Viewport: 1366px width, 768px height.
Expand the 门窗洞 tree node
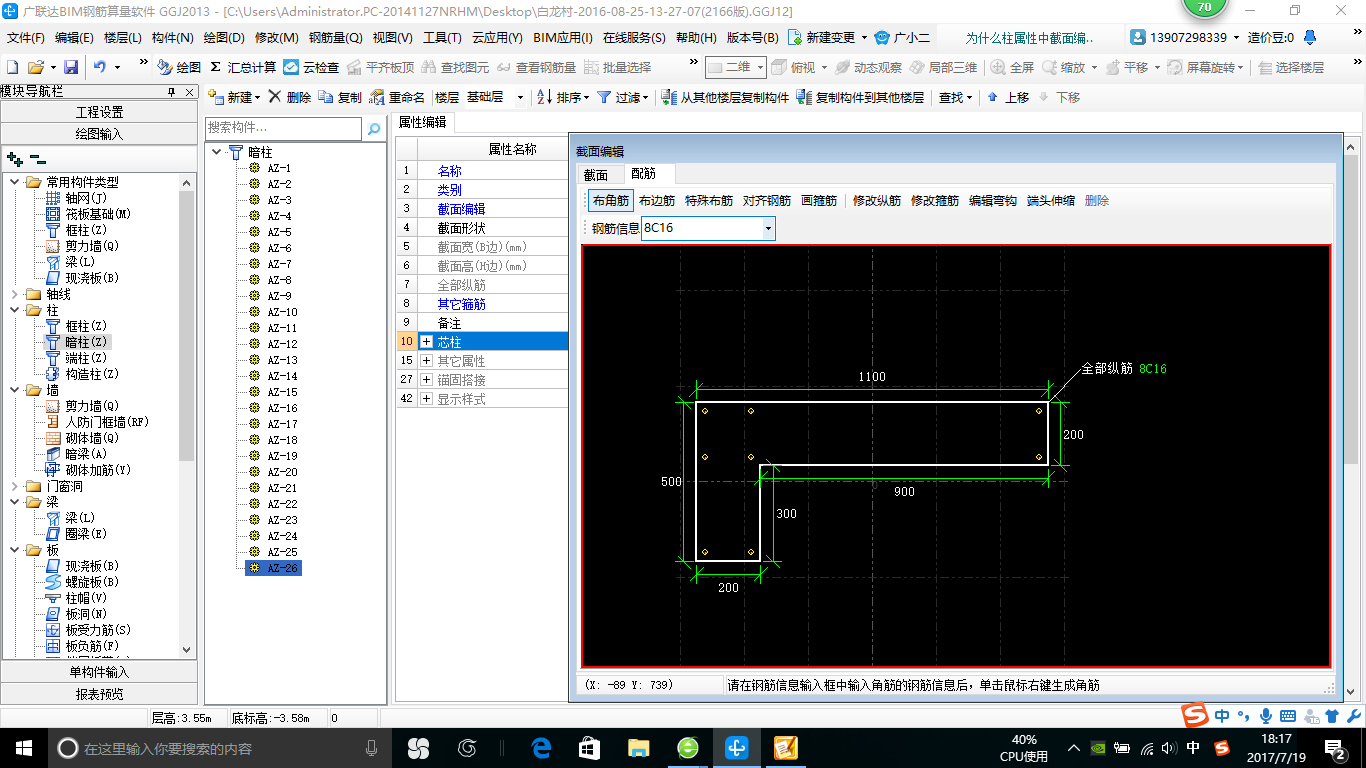pyautogui.click(x=14, y=486)
